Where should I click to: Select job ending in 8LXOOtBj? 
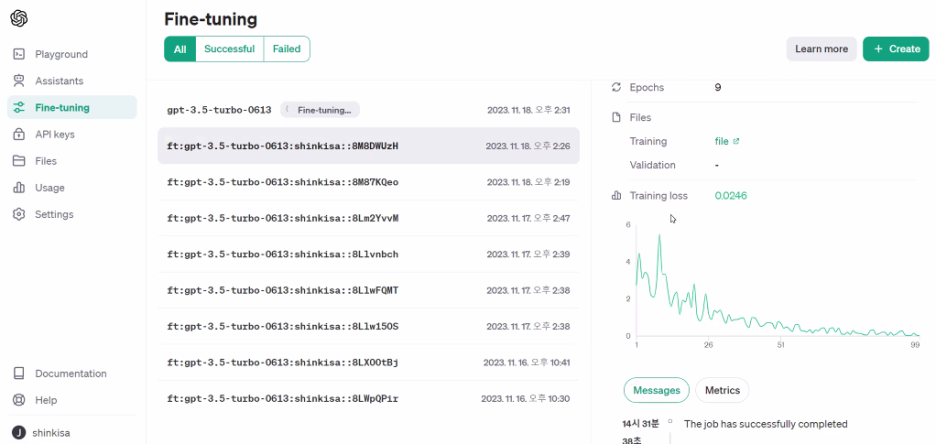[x=368, y=362]
